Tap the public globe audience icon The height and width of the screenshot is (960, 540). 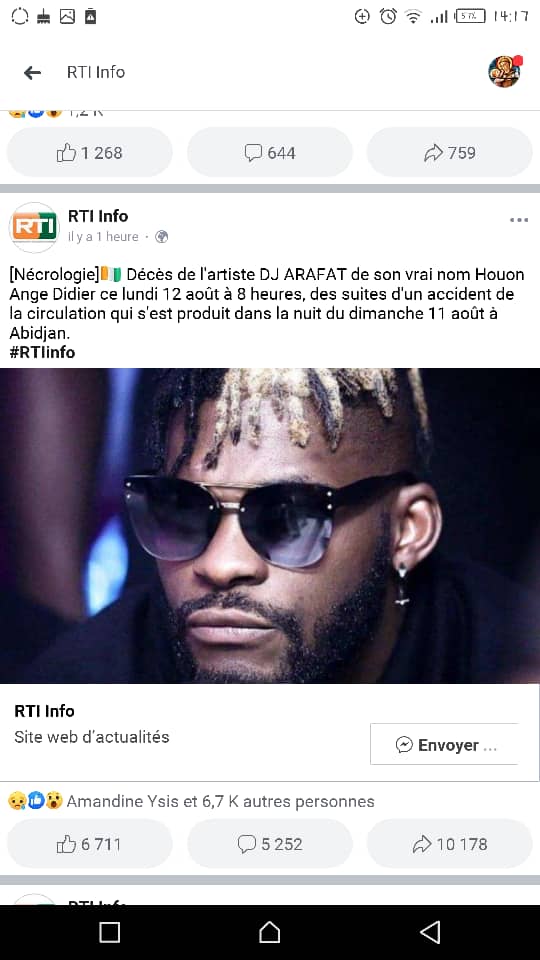(x=162, y=237)
